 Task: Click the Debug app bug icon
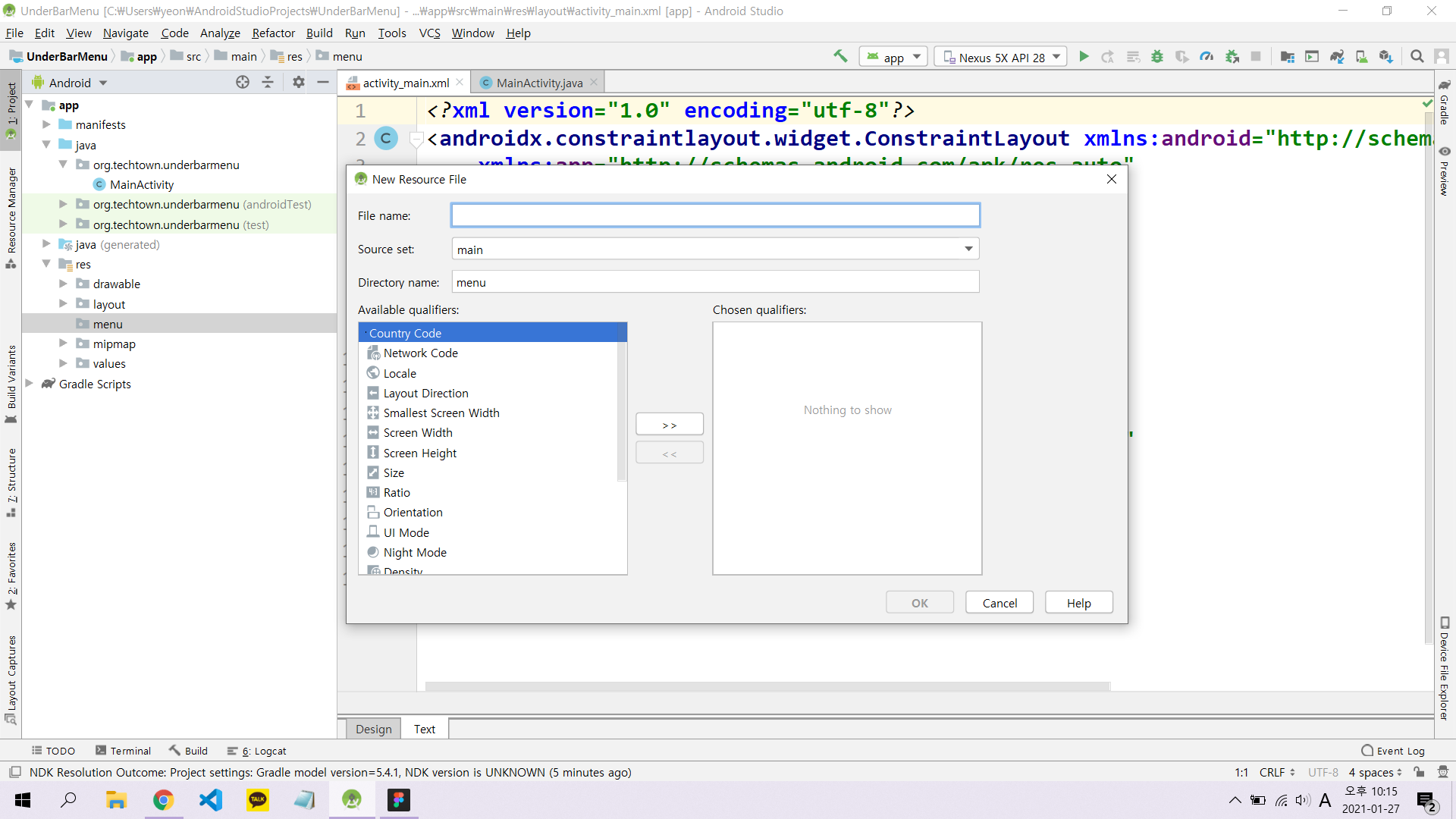point(1157,57)
